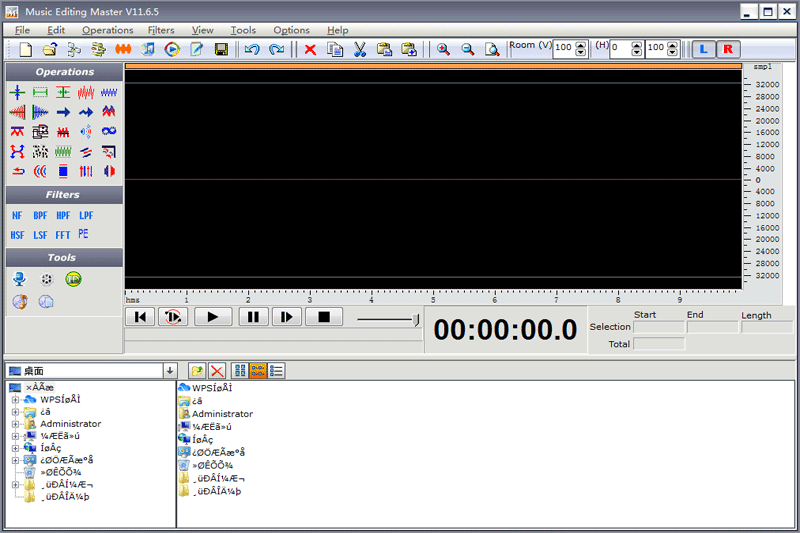Click the red X delete in file browser

(x=217, y=371)
